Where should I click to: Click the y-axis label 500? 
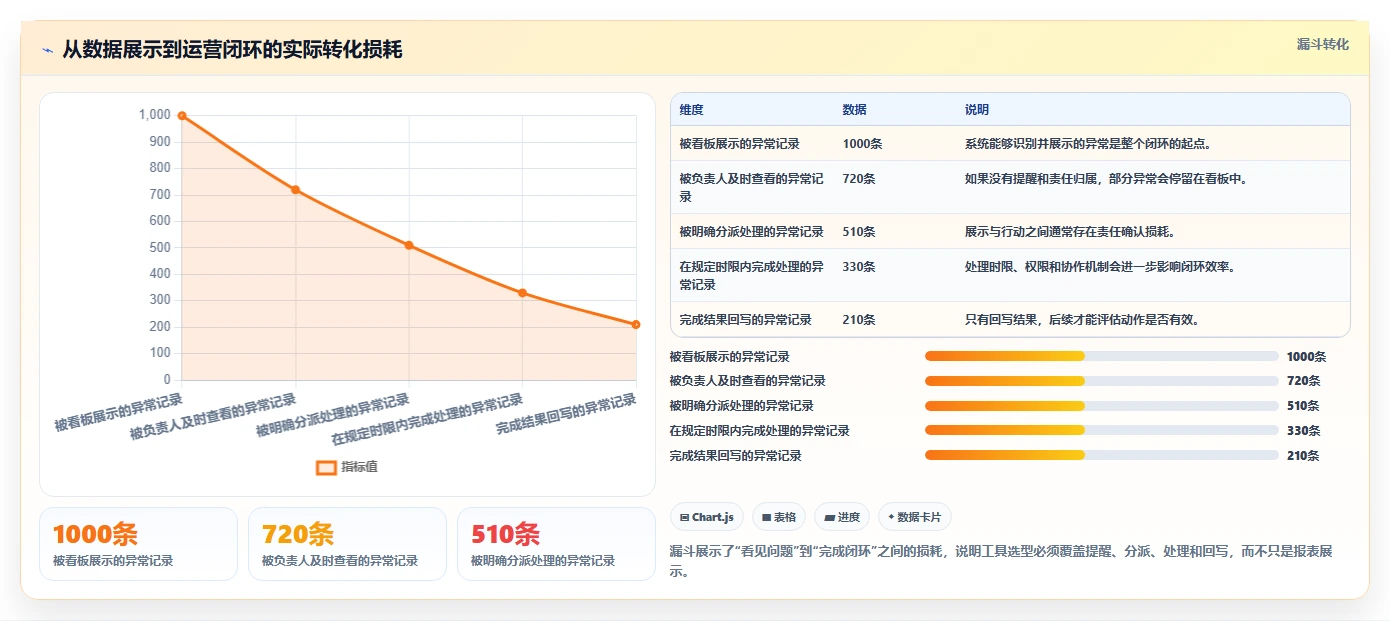tap(158, 247)
